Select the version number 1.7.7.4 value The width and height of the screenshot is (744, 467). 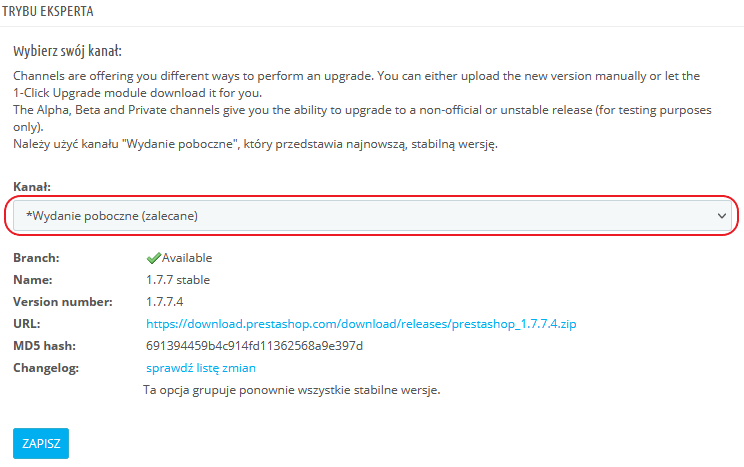tap(165, 302)
